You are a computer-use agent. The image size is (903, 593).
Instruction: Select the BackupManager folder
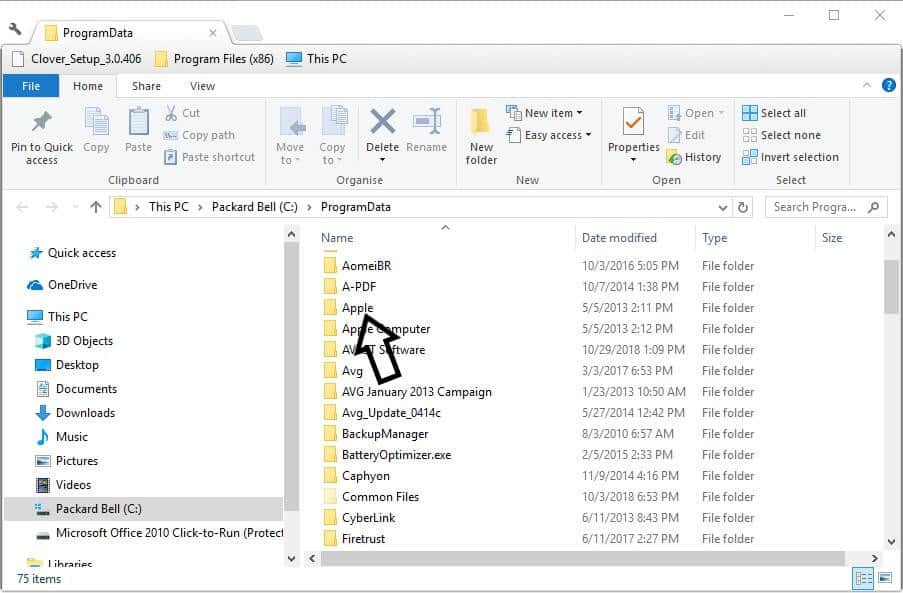click(375, 434)
